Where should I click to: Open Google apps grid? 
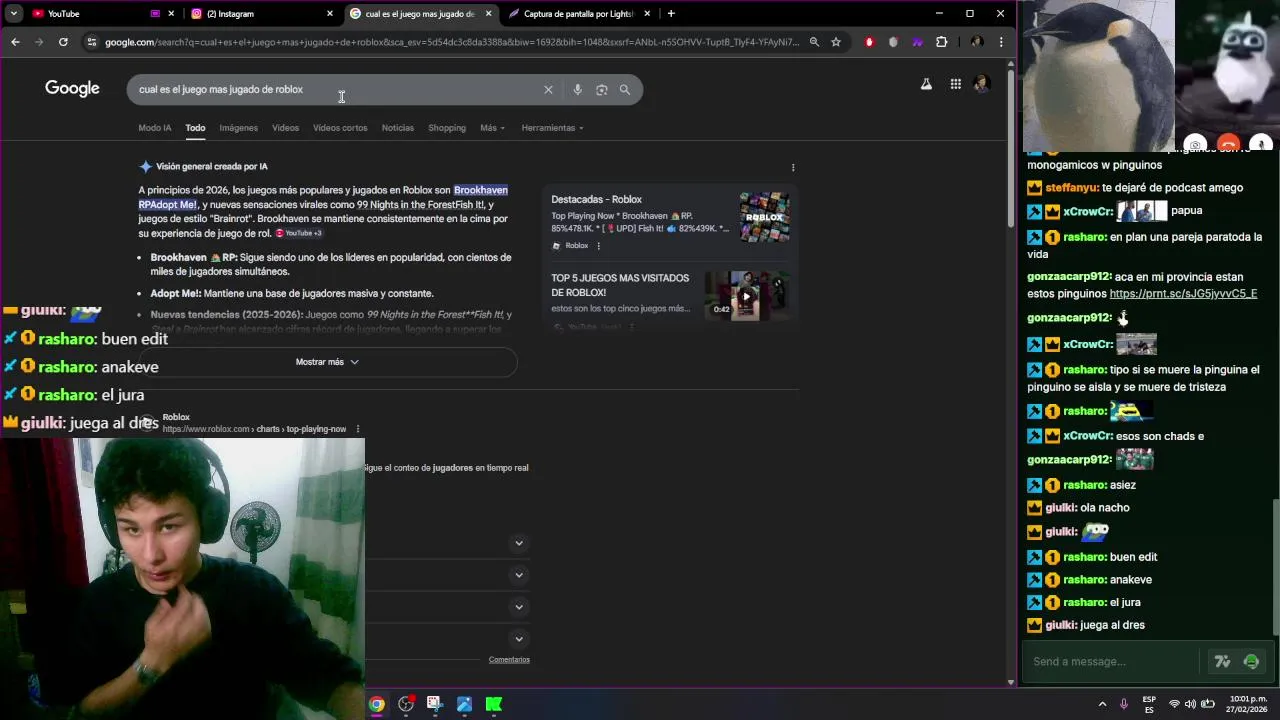956,85
